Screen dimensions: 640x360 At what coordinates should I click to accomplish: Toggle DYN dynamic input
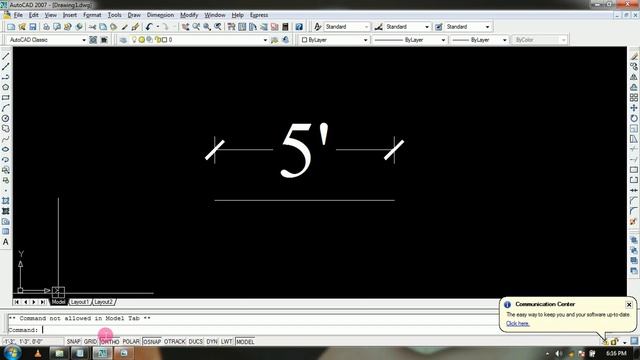point(212,342)
